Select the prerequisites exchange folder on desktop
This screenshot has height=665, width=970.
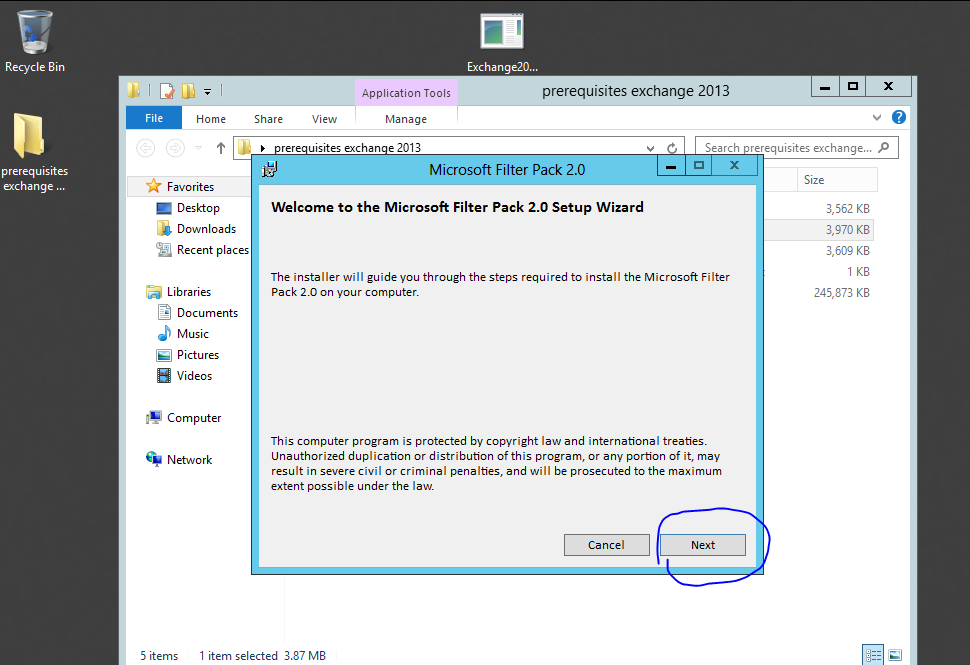point(33,152)
